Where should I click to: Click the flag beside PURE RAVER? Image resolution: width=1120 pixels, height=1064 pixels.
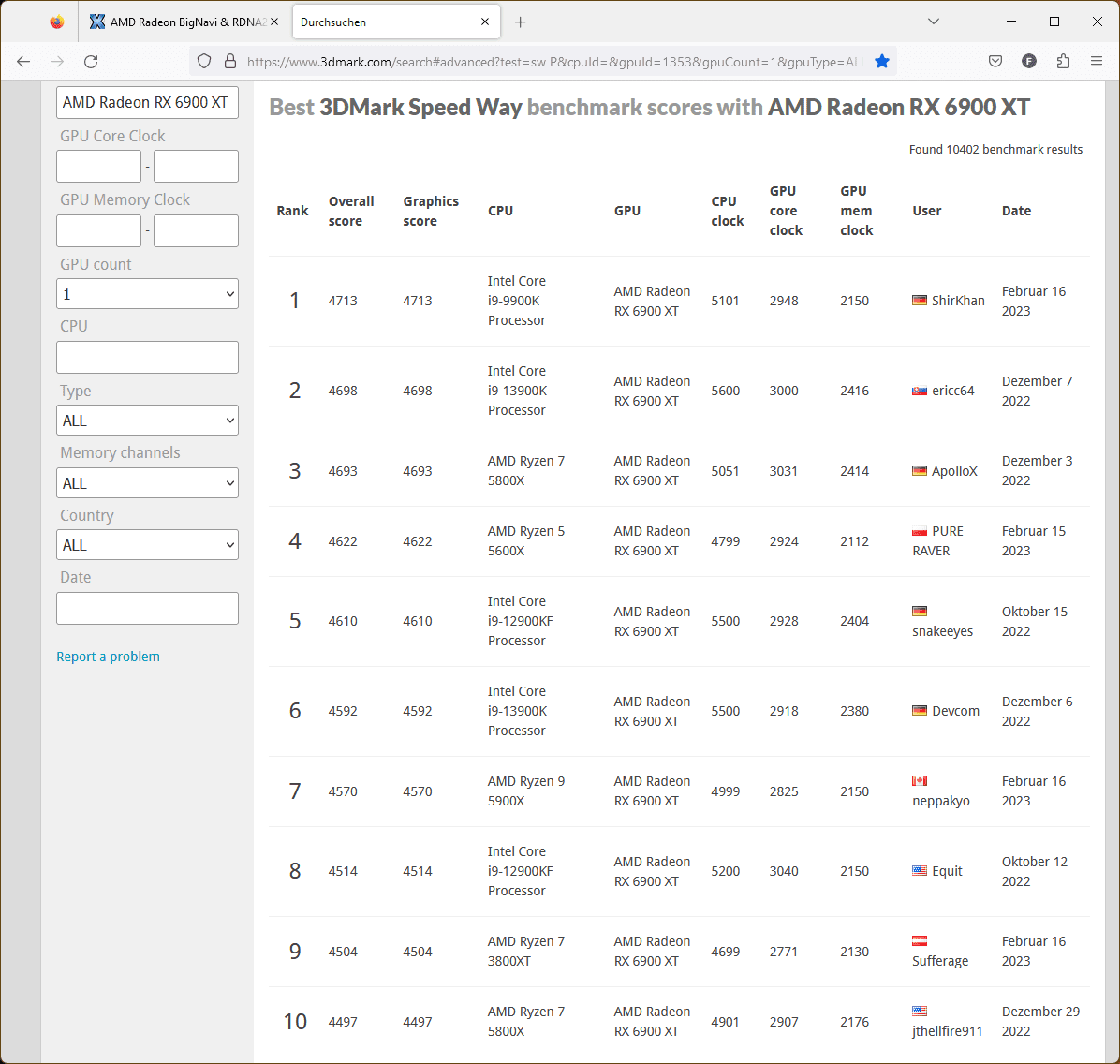coord(920,531)
